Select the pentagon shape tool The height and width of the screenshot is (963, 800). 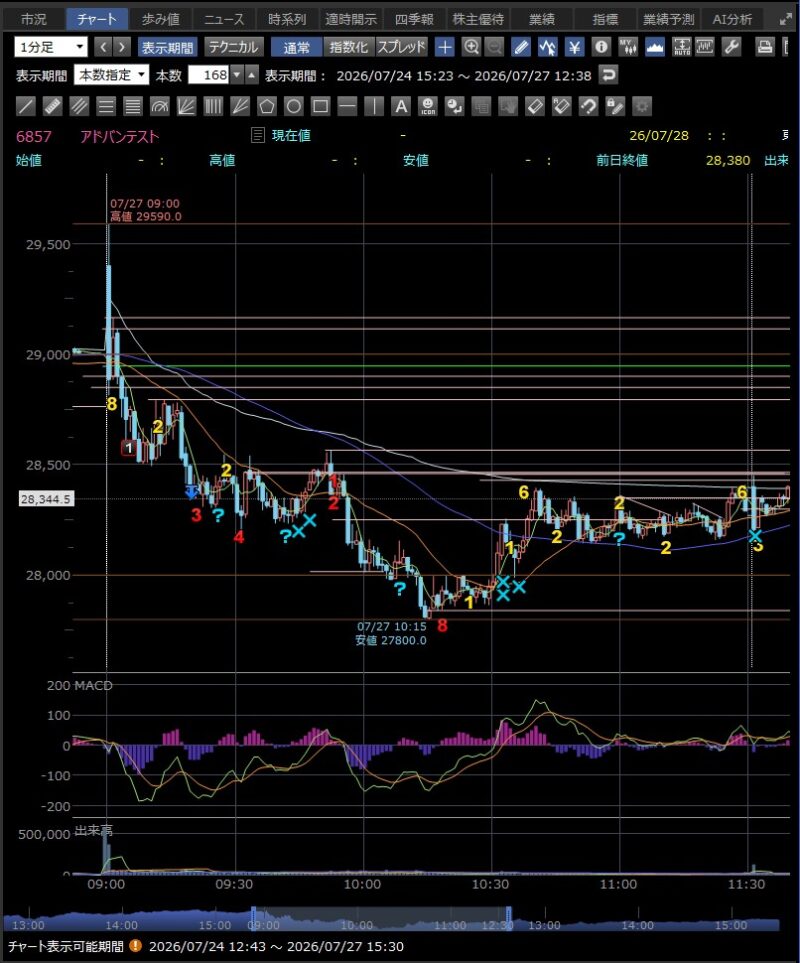point(266,106)
